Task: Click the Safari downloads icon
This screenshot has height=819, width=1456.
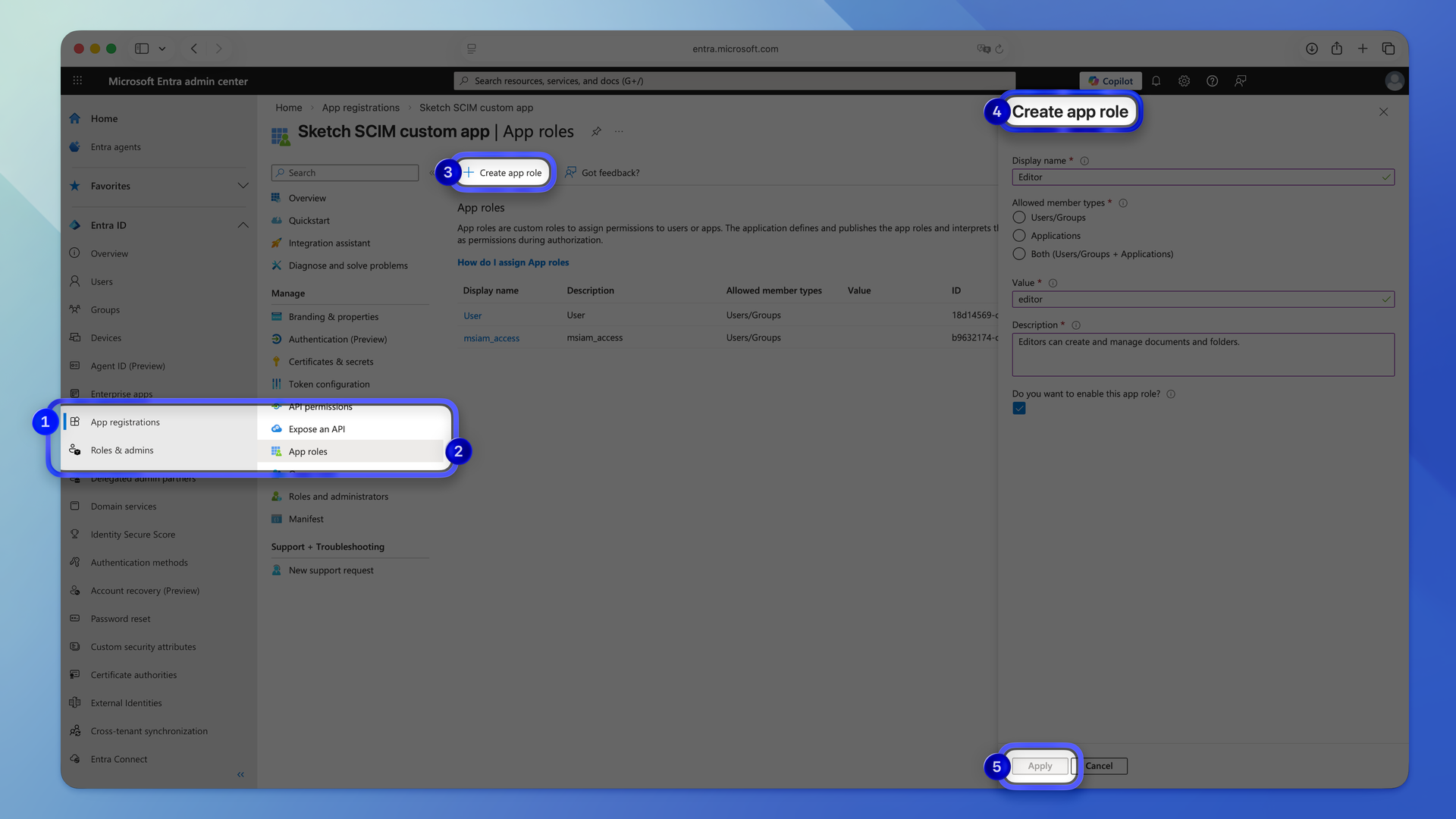Action: coord(1311,49)
